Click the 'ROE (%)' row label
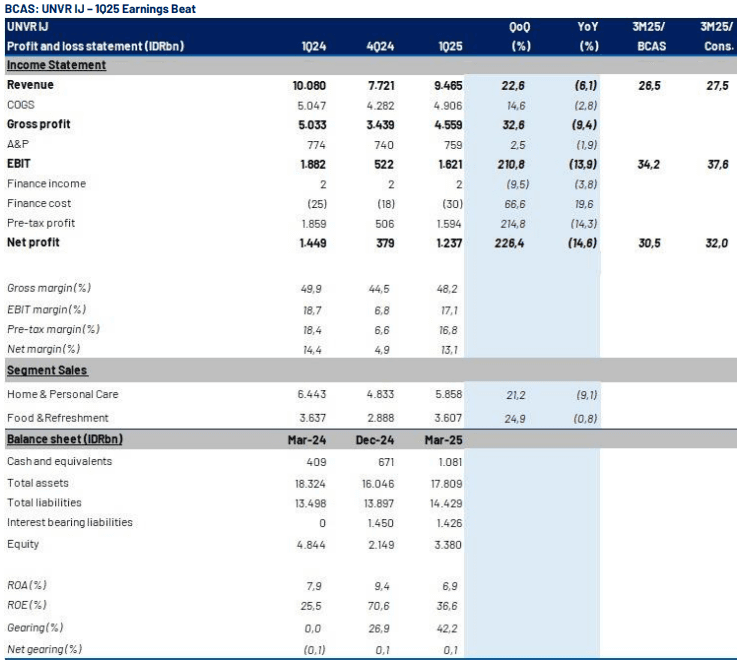This screenshot has width=747, height=663. pyautogui.click(x=27, y=605)
